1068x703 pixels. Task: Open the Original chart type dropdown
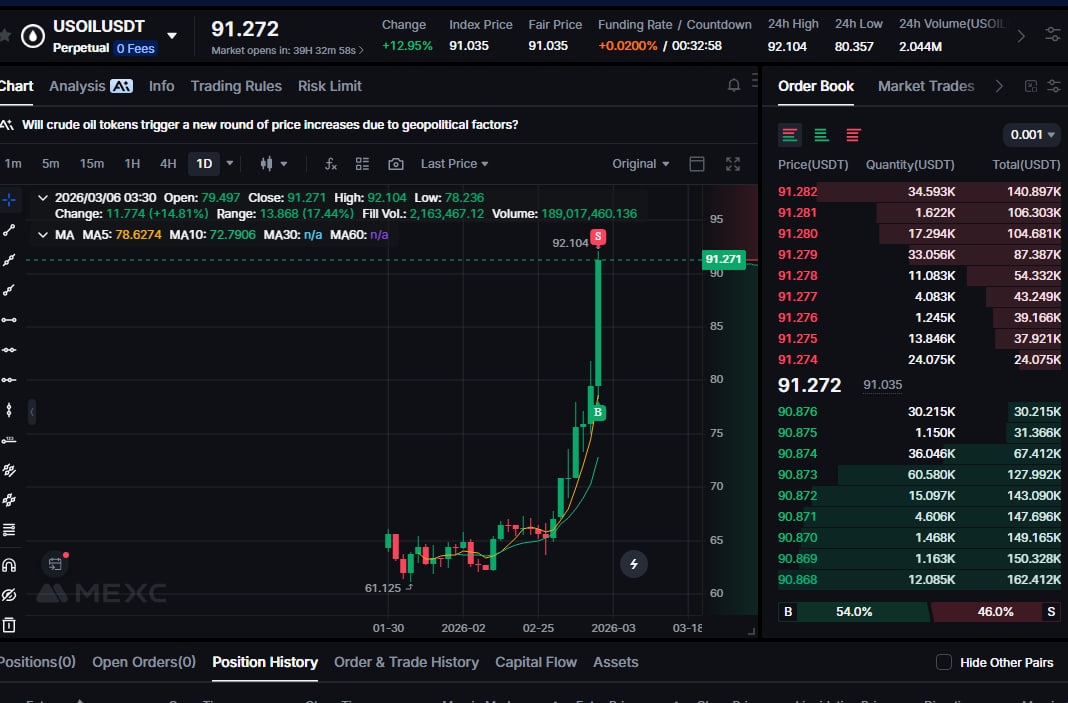pos(641,163)
